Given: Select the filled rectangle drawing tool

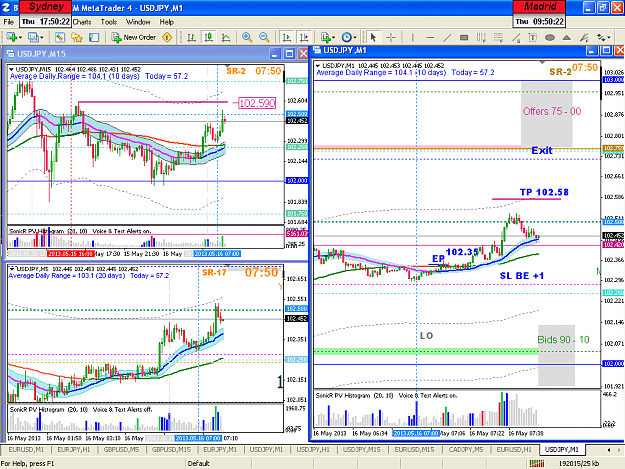Looking at the screenshot, I should (464, 37).
